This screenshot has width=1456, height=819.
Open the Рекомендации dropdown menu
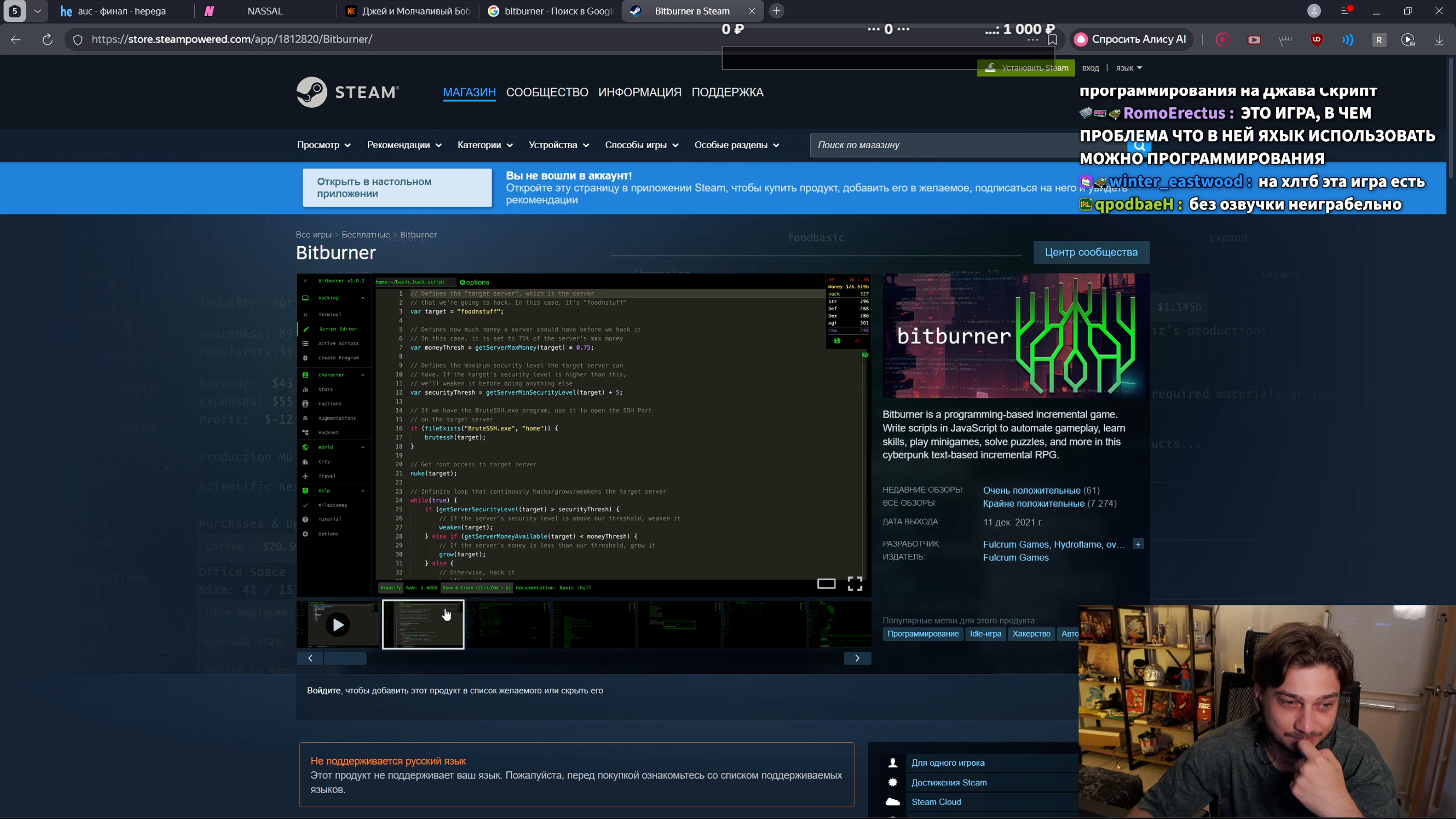404,145
